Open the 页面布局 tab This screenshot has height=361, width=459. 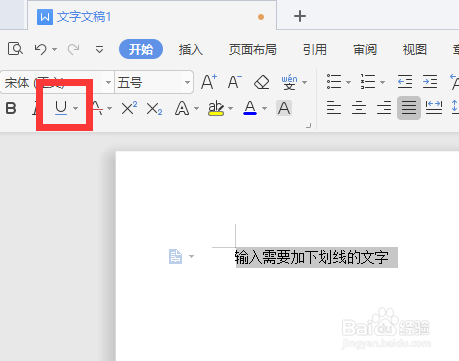tap(253, 50)
